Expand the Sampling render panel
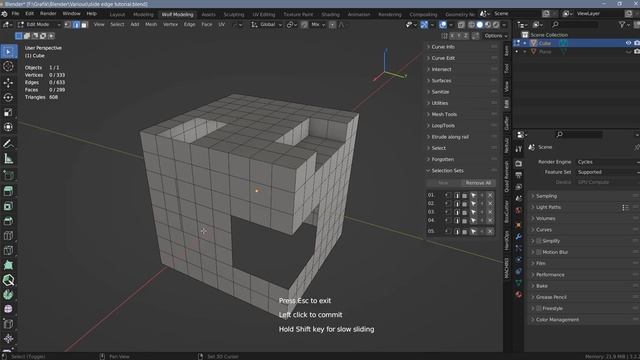Image resolution: width=640 pixels, height=360 pixels. [x=584, y=196]
